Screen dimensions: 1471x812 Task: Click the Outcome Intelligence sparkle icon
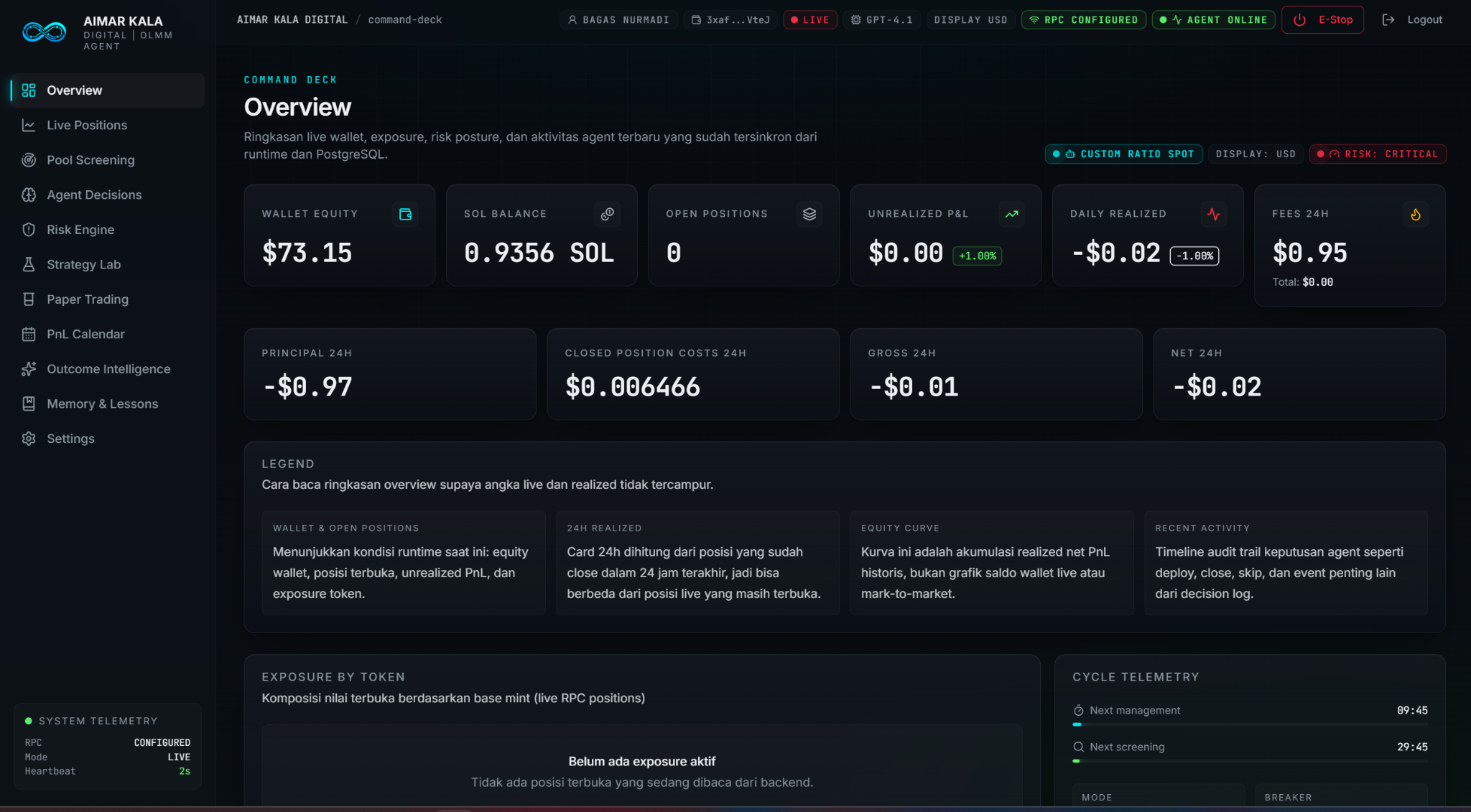pos(29,369)
